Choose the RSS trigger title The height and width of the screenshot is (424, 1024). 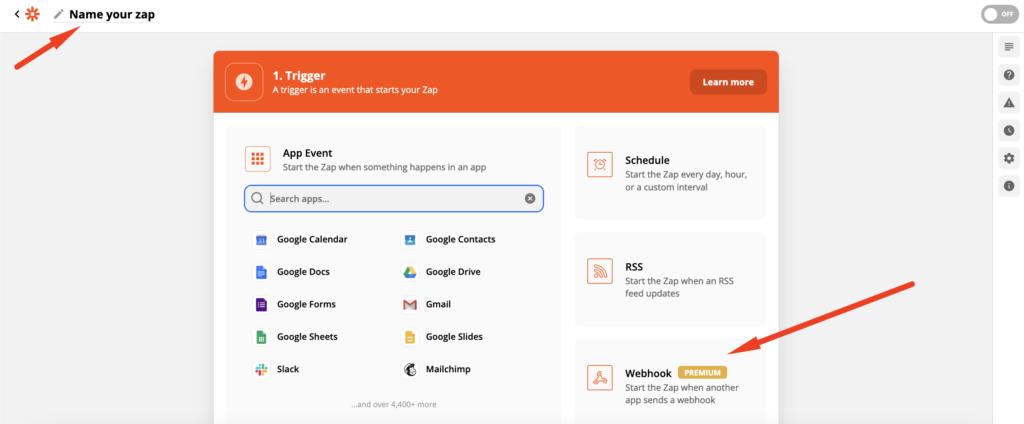pos(634,267)
